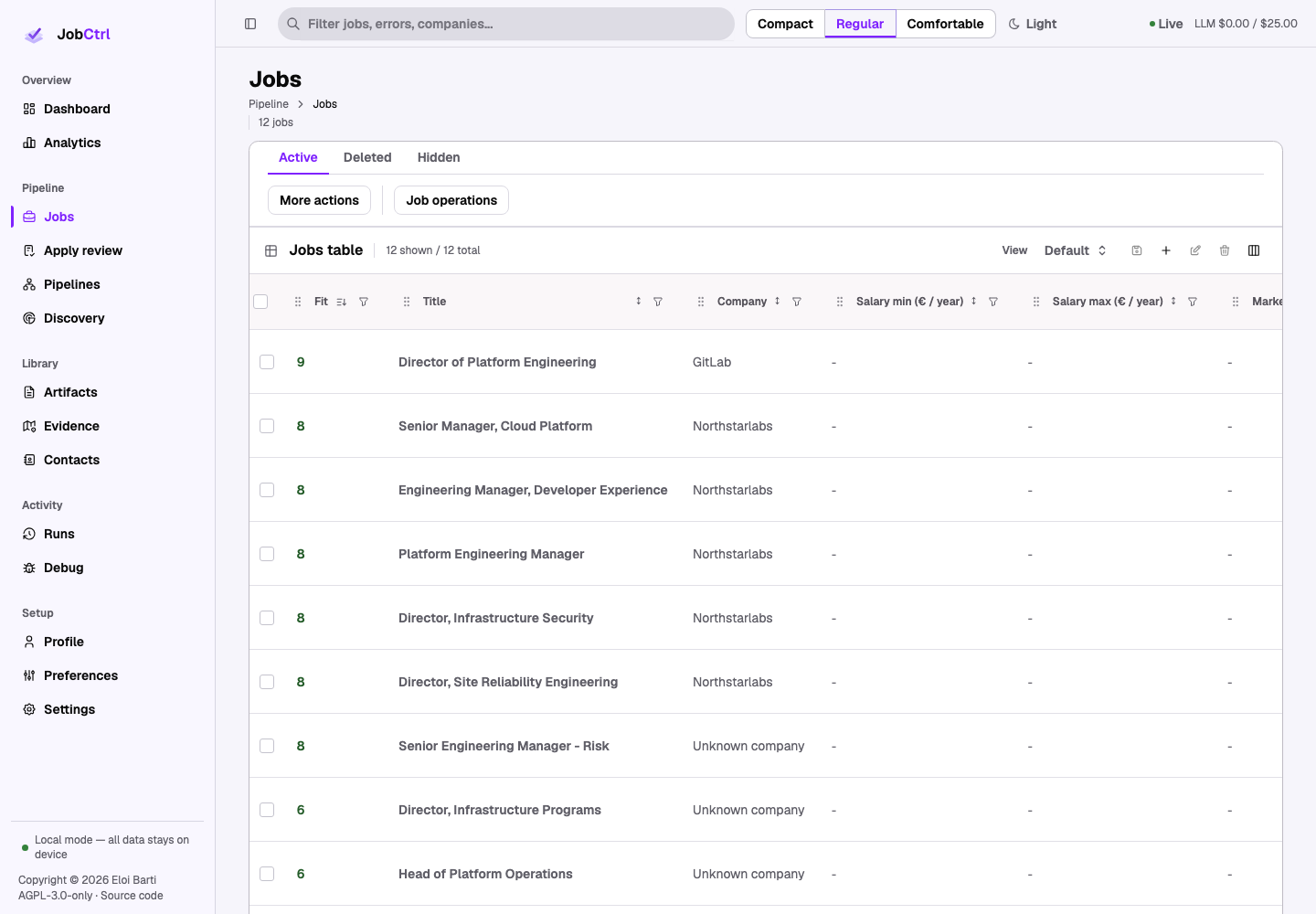Image resolution: width=1316 pixels, height=914 pixels.
Task: Open the Job operations menu
Action: 451,200
